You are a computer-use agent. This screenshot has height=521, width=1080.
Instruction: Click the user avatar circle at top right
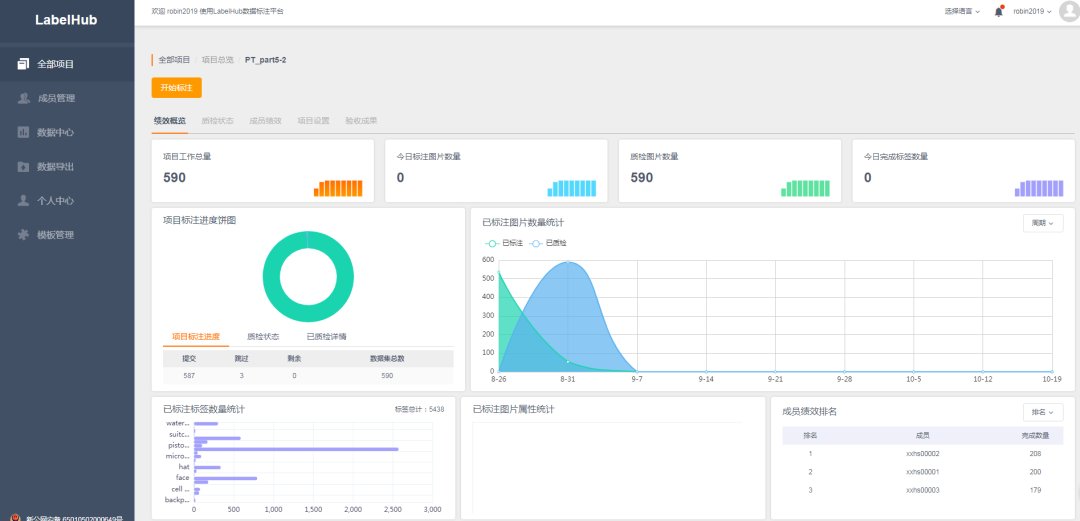pyautogui.click(x=1069, y=12)
